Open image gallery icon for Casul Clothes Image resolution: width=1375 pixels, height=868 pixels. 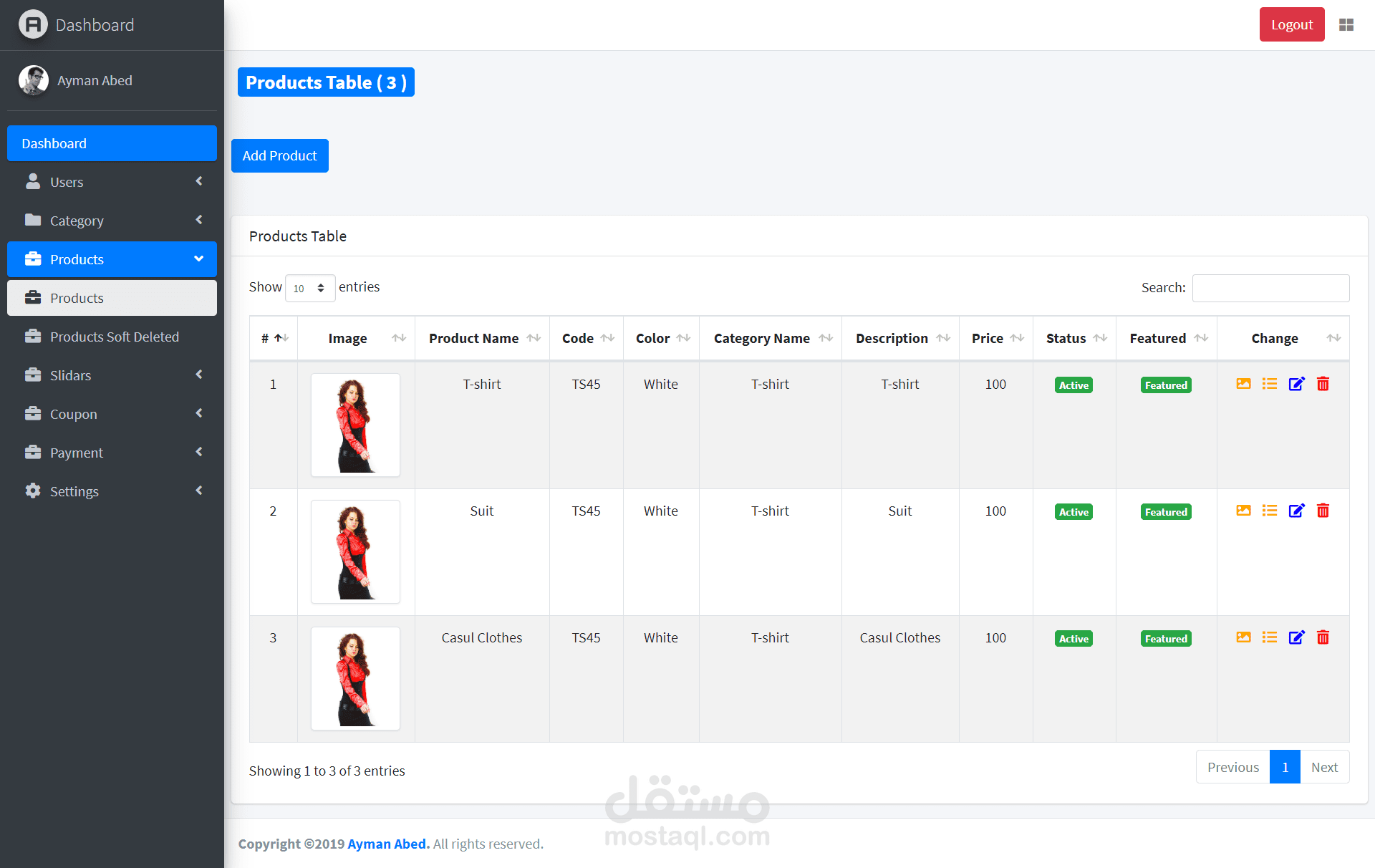pos(1243,637)
